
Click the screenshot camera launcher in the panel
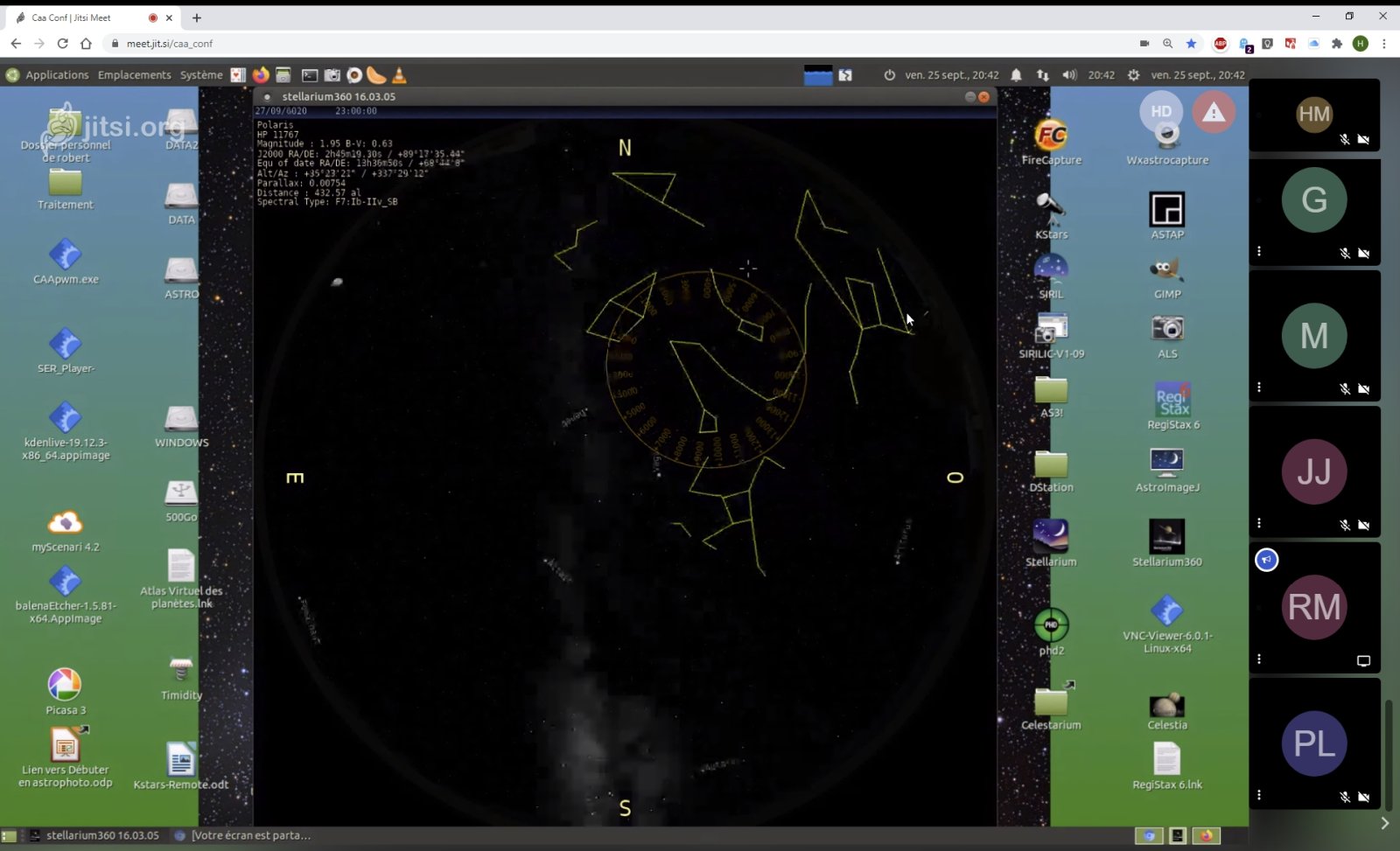[x=332, y=75]
